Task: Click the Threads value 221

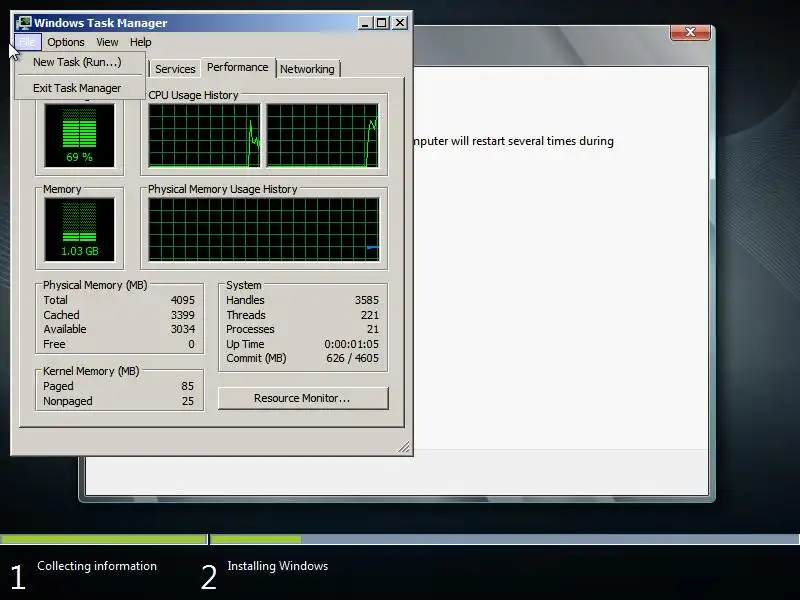Action: [370, 315]
